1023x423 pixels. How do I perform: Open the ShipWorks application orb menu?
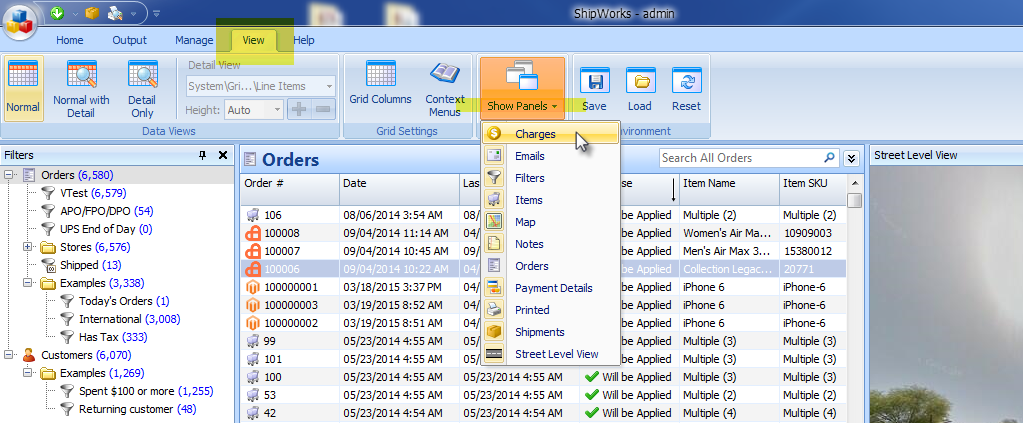click(x=21, y=22)
